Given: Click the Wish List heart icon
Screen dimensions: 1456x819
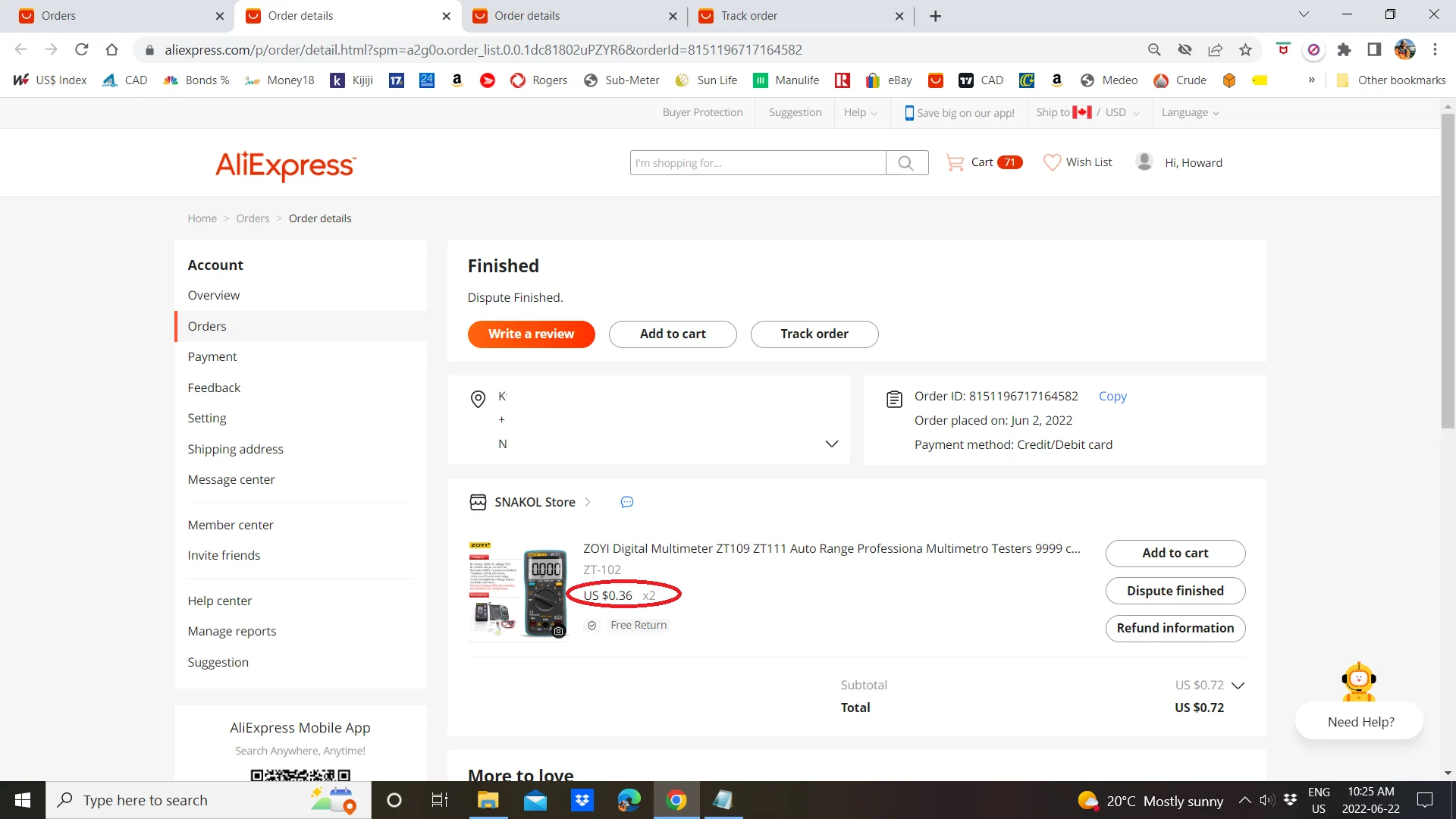Looking at the screenshot, I should pos(1052,162).
